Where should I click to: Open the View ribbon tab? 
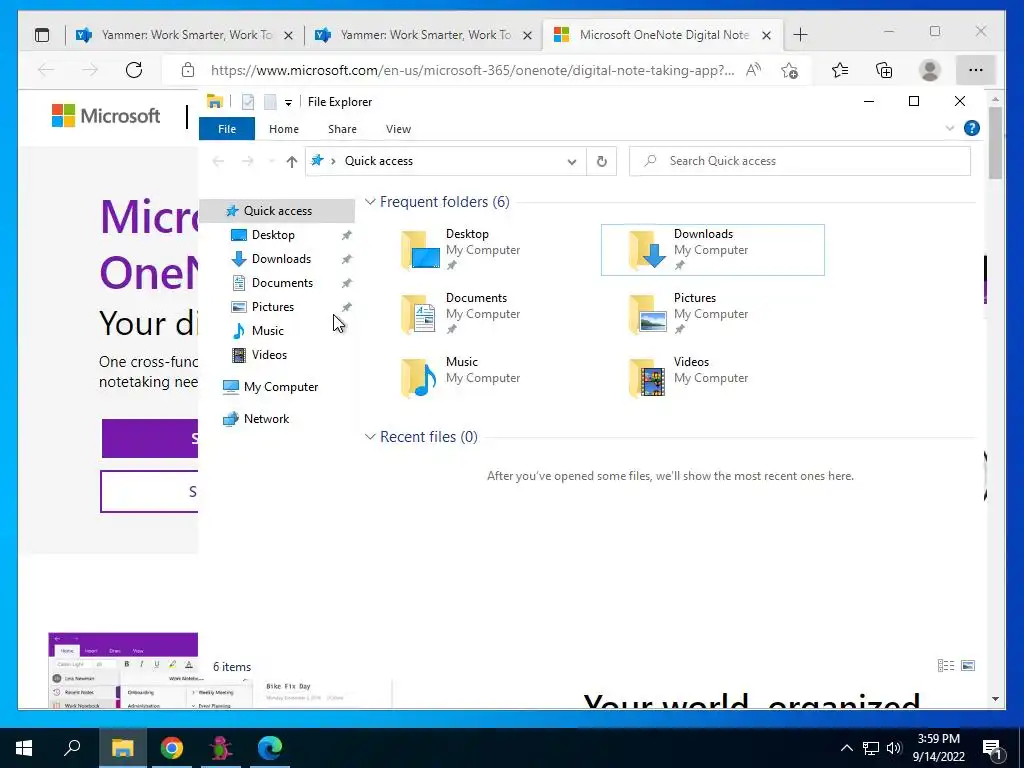[x=398, y=129]
